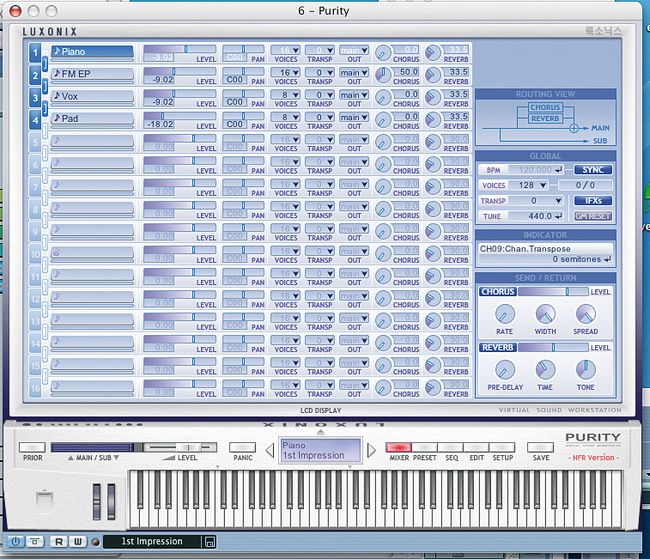The image size is (650, 559).
Task: Enable the power button at bottom left
Action: tap(14, 542)
